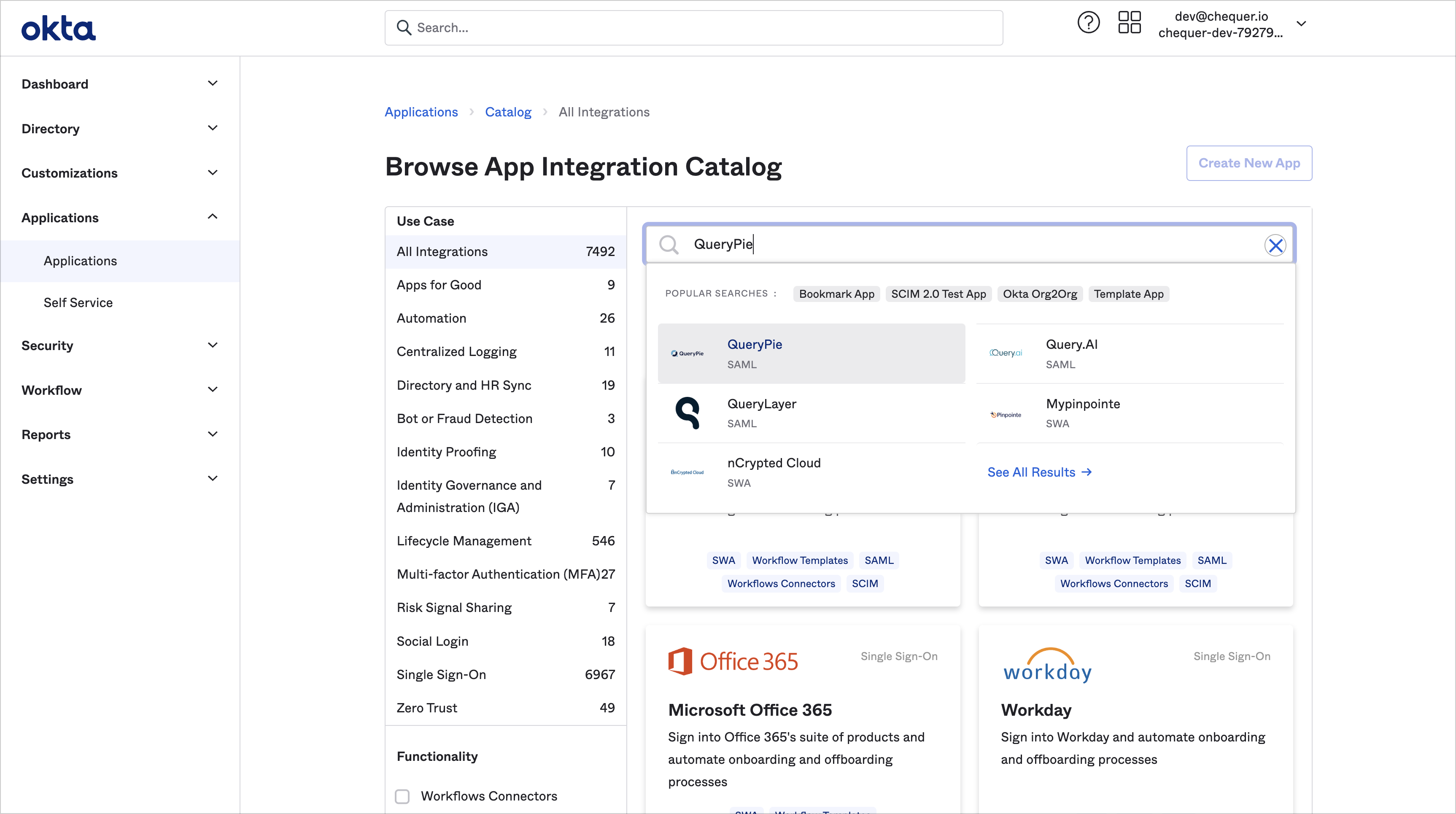This screenshot has width=1456, height=814.
Task: Select the QueryLayer search result
Action: (x=811, y=413)
